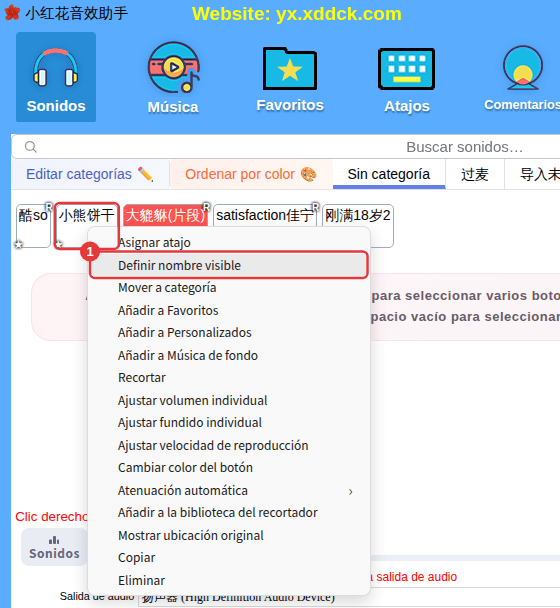Choose Copiar from context menu

point(229,558)
